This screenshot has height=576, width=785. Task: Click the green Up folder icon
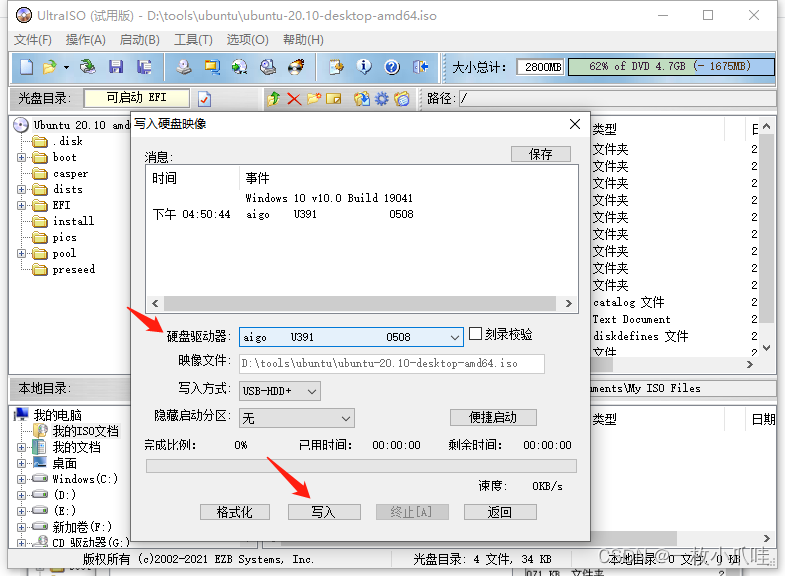[273, 99]
